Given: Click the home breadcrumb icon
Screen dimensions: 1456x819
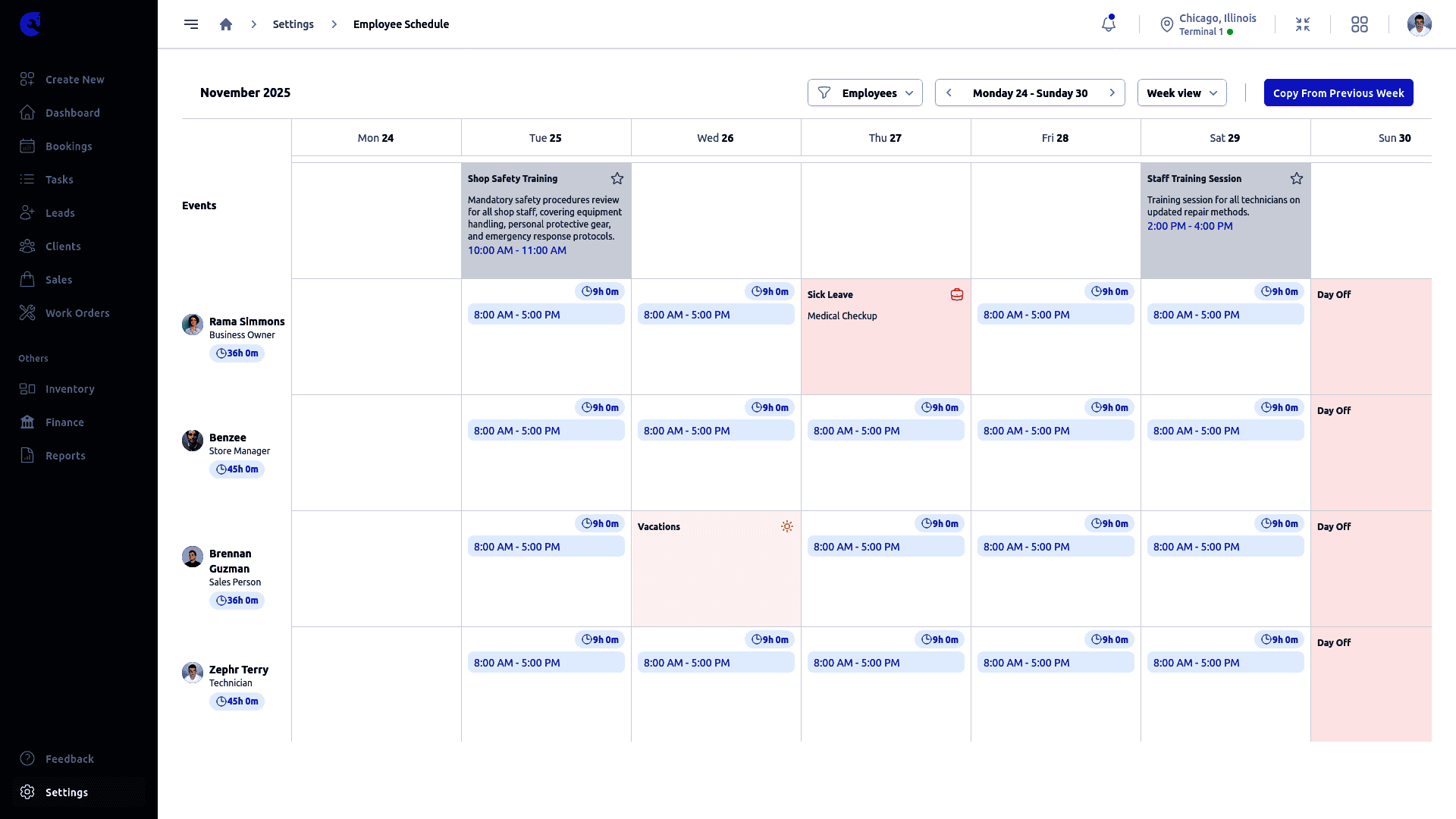Looking at the screenshot, I should click(x=226, y=24).
